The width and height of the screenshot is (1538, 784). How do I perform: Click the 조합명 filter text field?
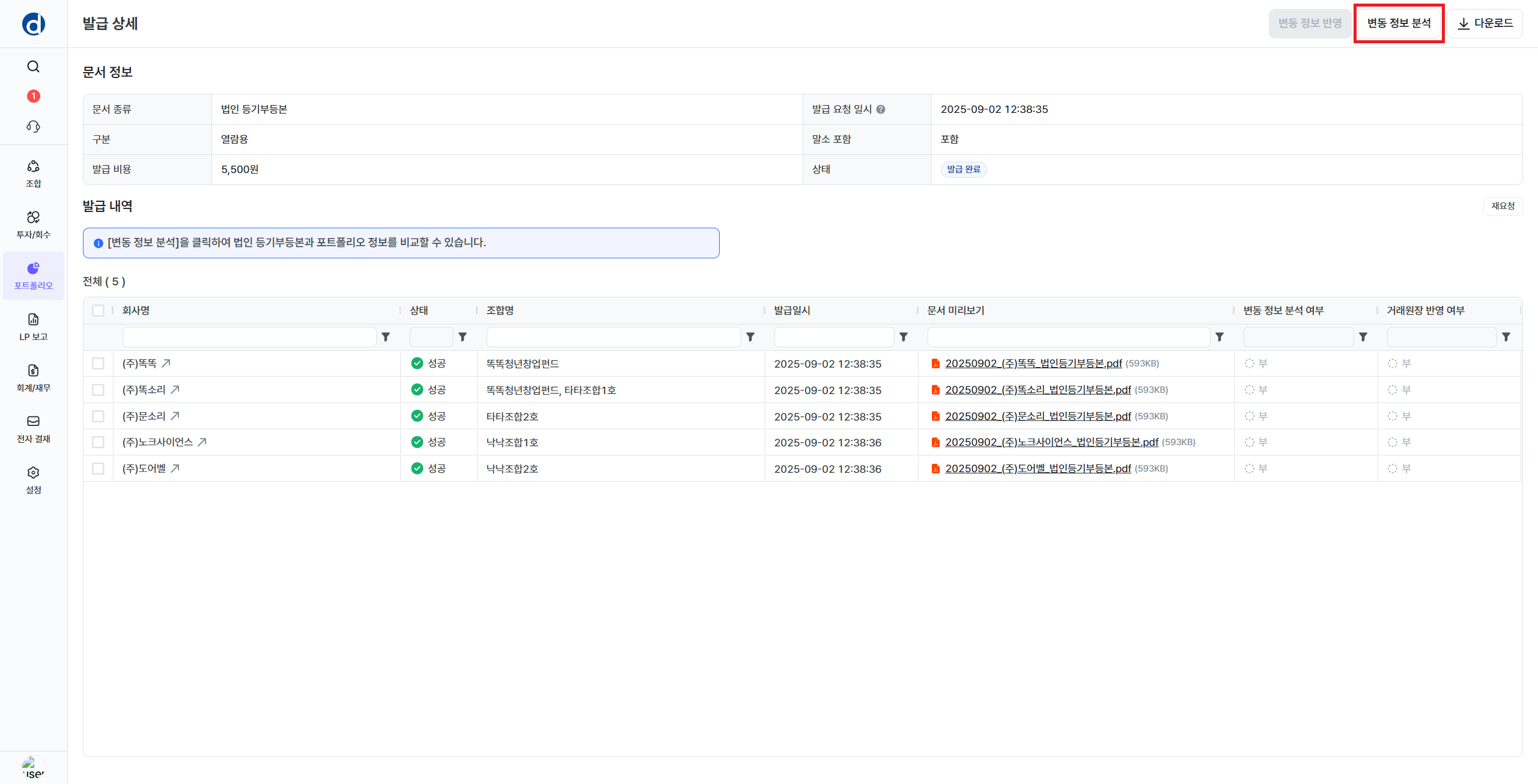click(x=613, y=337)
